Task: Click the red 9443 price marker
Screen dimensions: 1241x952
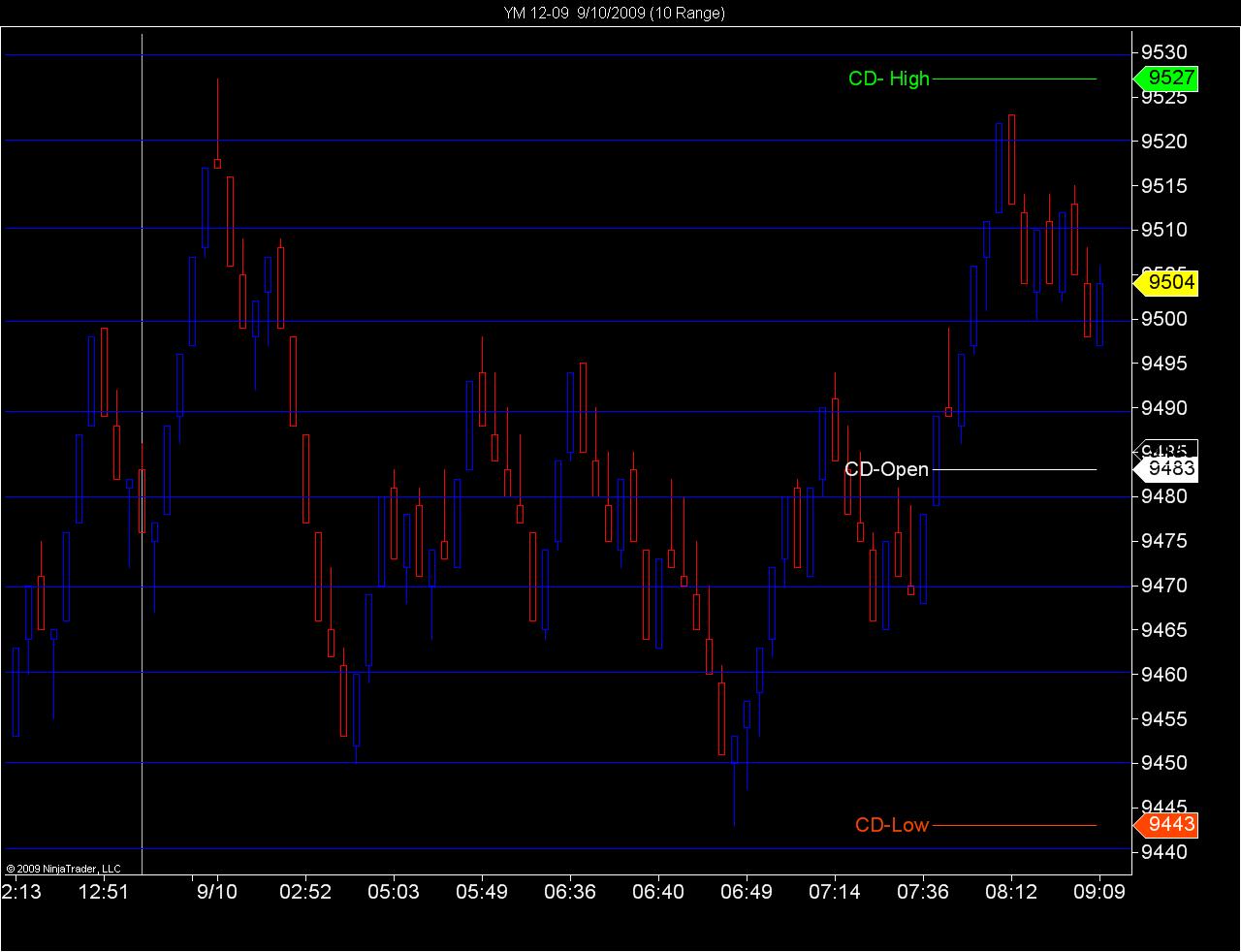Action: (1165, 825)
